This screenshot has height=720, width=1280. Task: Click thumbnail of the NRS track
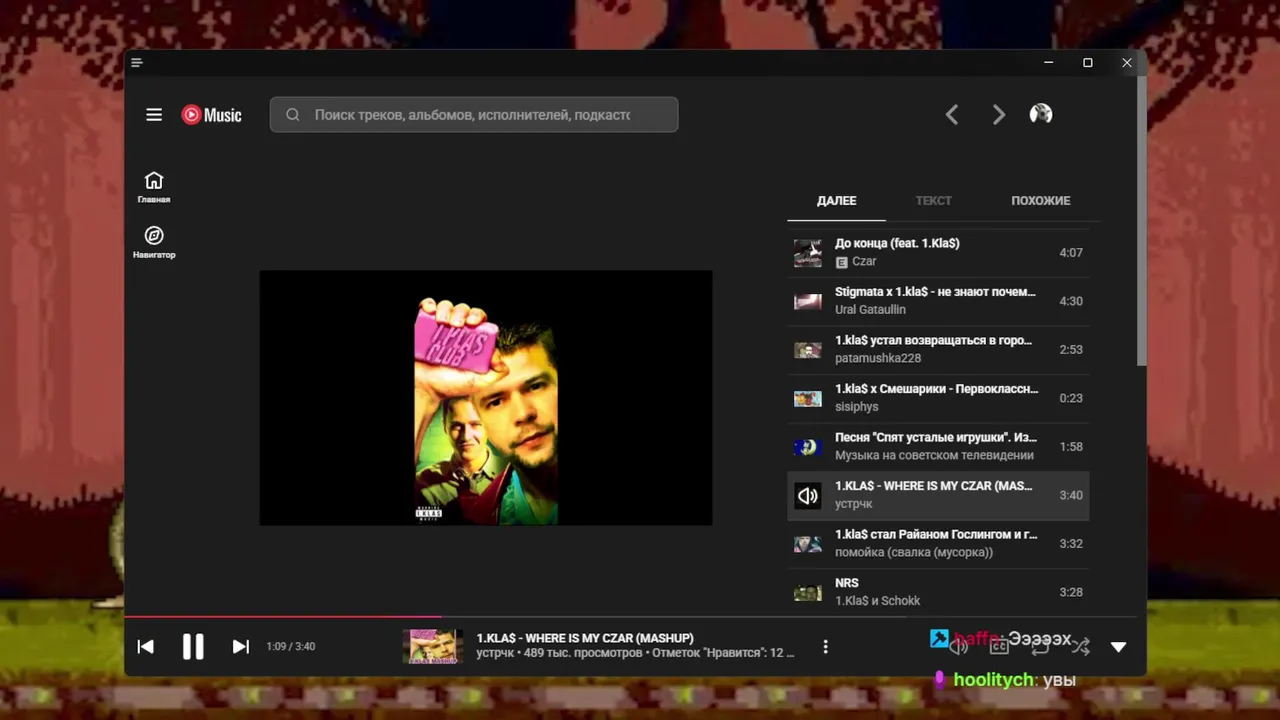tap(808, 592)
